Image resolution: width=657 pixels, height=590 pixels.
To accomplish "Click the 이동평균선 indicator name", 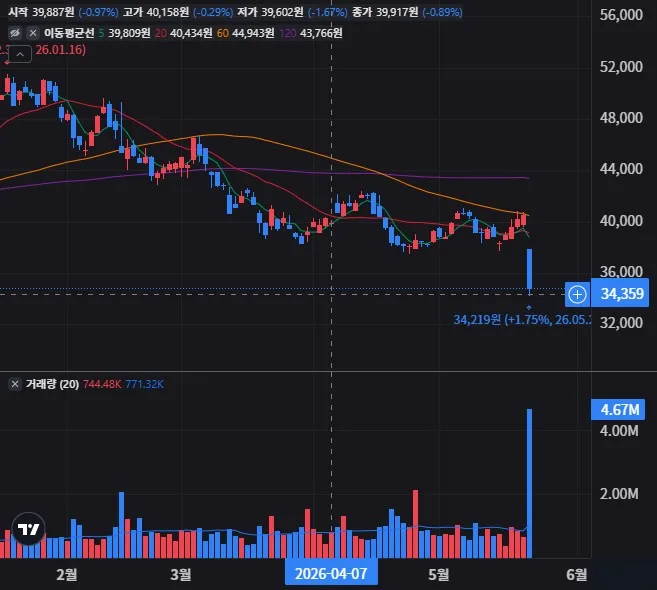I will pyautogui.click(x=69, y=33).
